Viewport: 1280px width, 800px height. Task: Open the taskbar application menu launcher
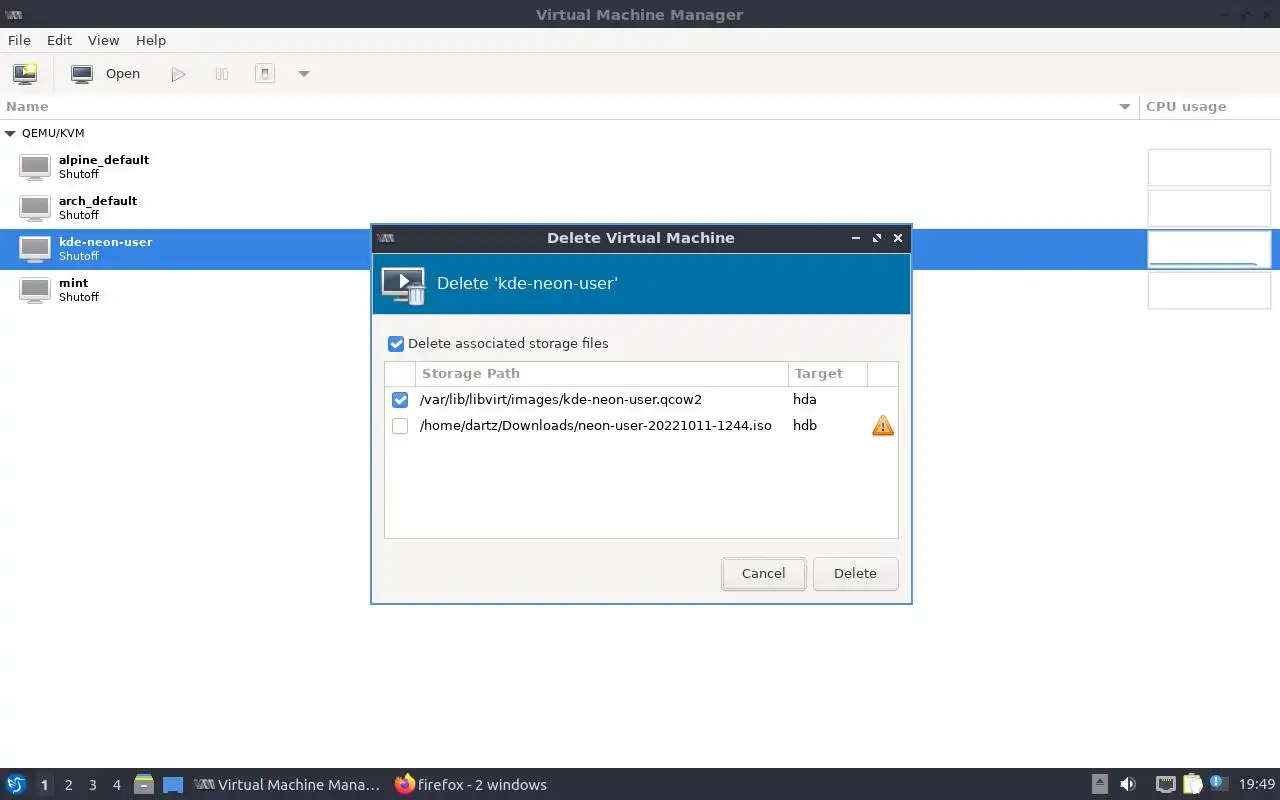(16, 784)
